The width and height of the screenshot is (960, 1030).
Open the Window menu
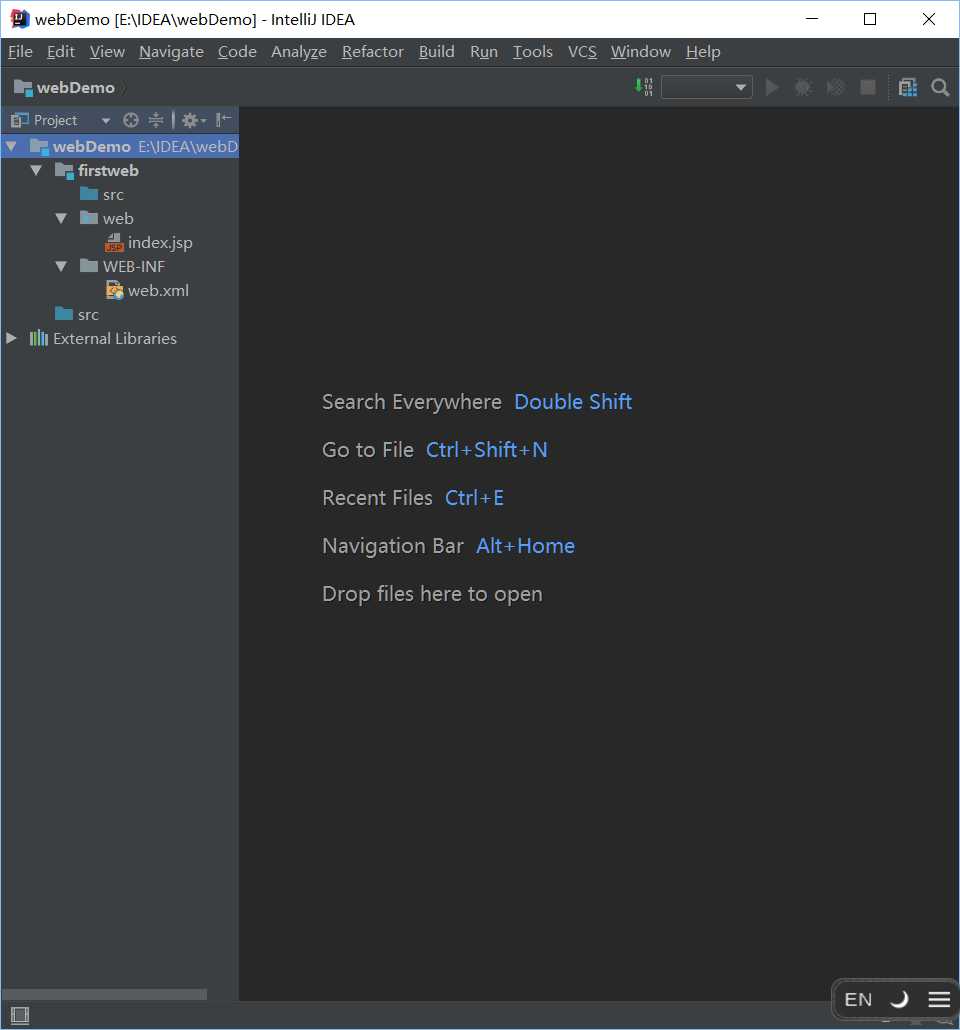tap(641, 52)
